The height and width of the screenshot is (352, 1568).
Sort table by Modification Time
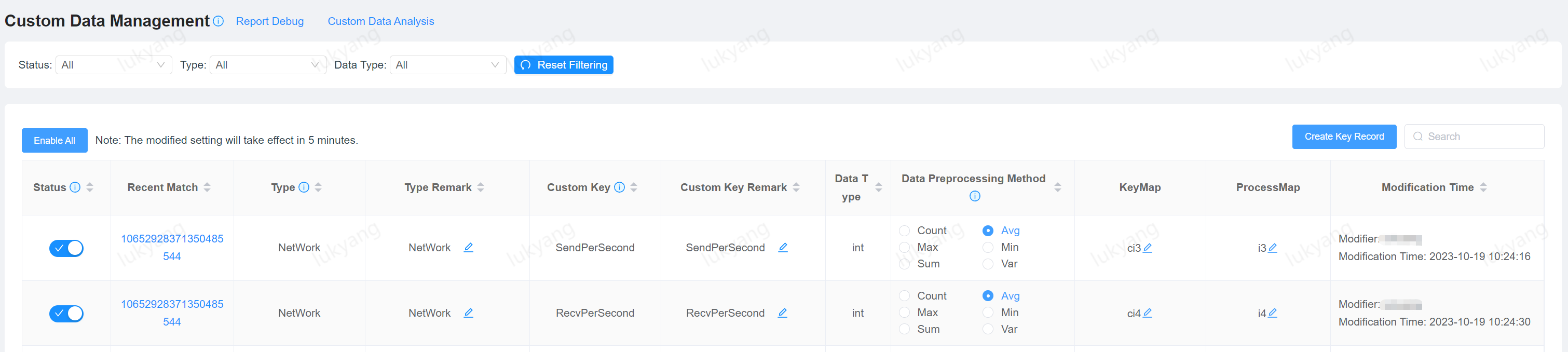[x=1483, y=187]
